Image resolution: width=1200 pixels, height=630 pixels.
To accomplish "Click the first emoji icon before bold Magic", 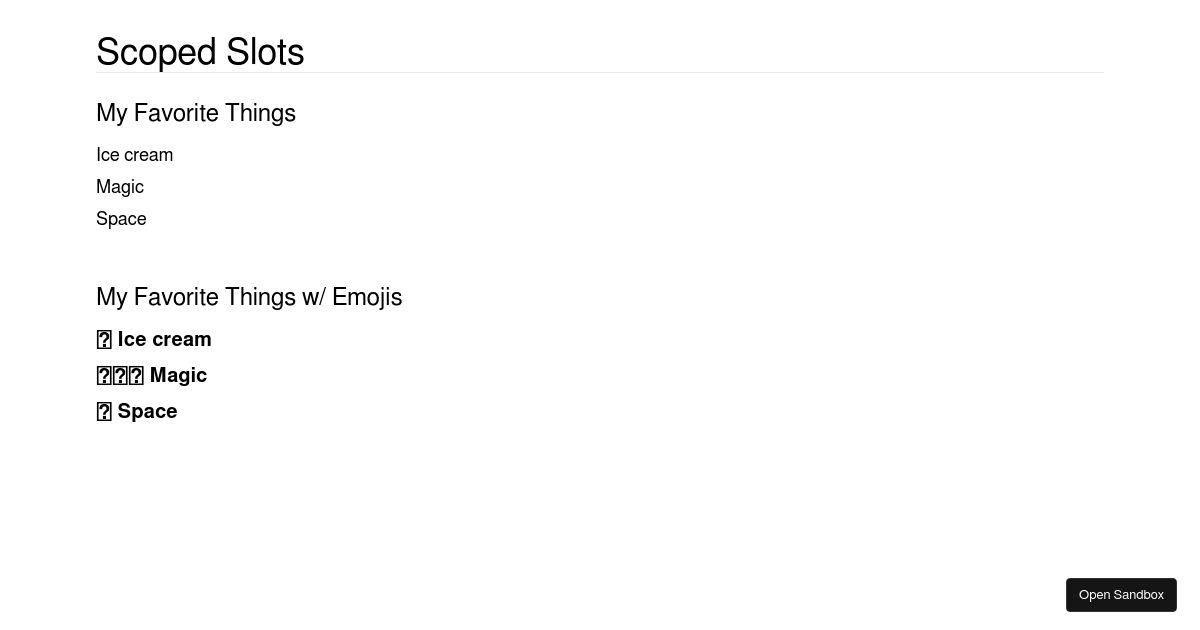I will pos(104,376).
